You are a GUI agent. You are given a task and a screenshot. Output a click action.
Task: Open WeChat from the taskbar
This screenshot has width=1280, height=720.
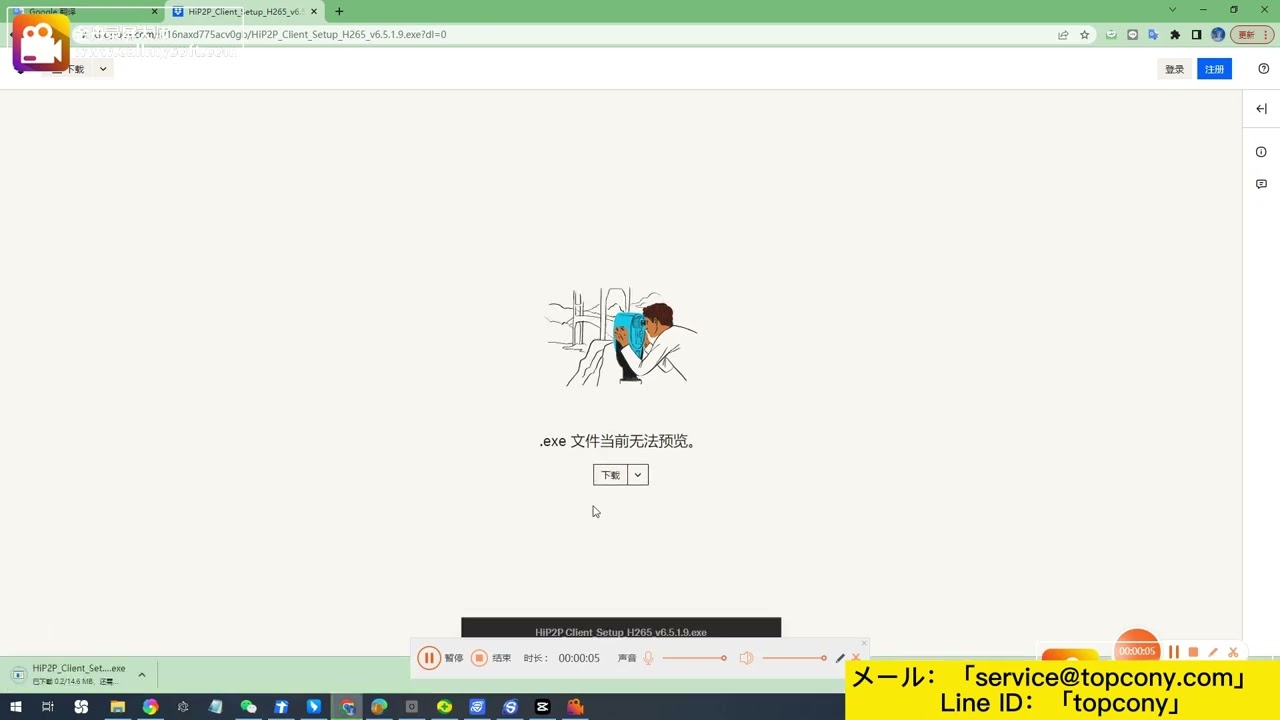248,707
